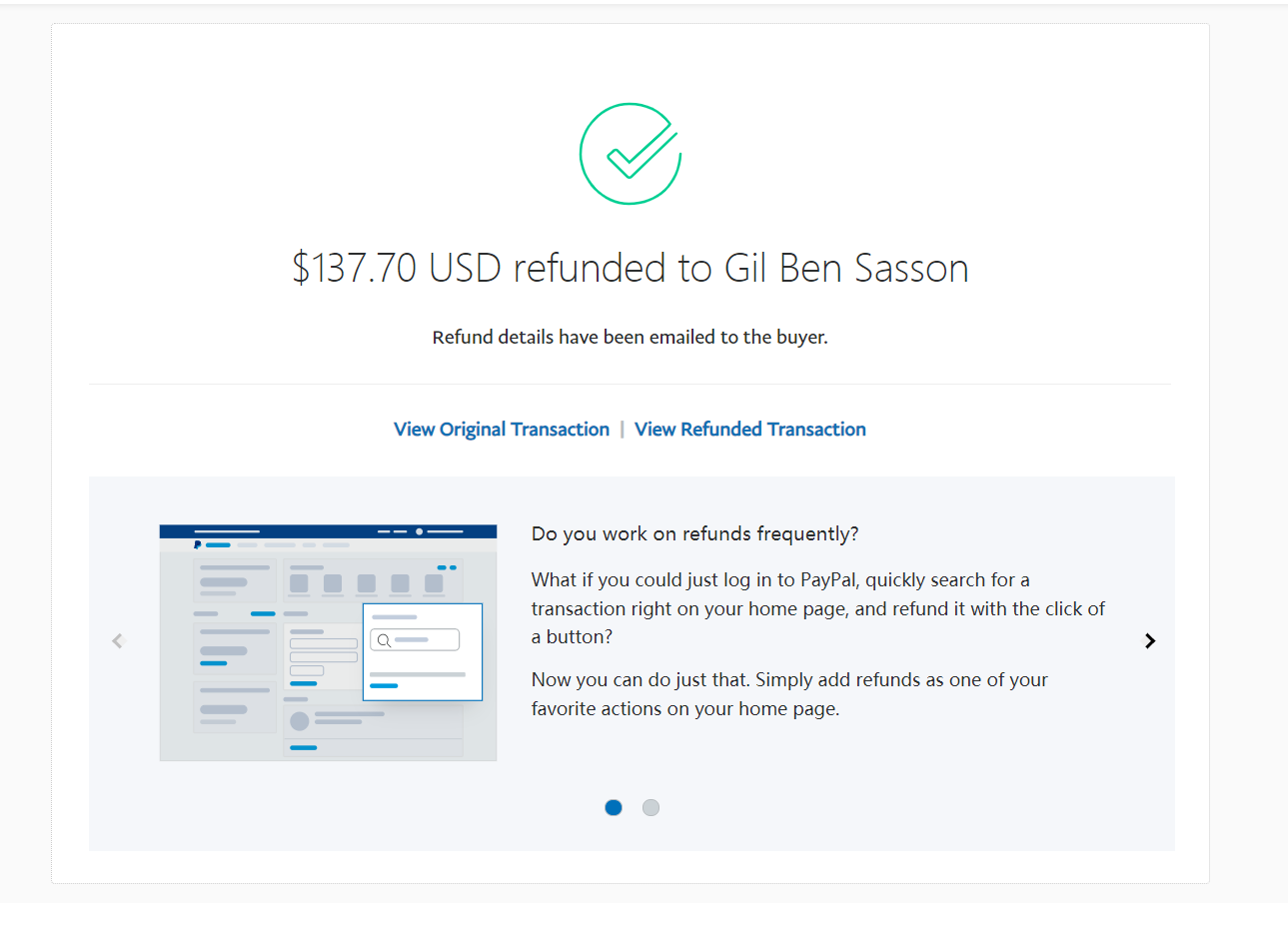
Task: Click the magnifier icon in illustration popup
Action: click(x=384, y=640)
